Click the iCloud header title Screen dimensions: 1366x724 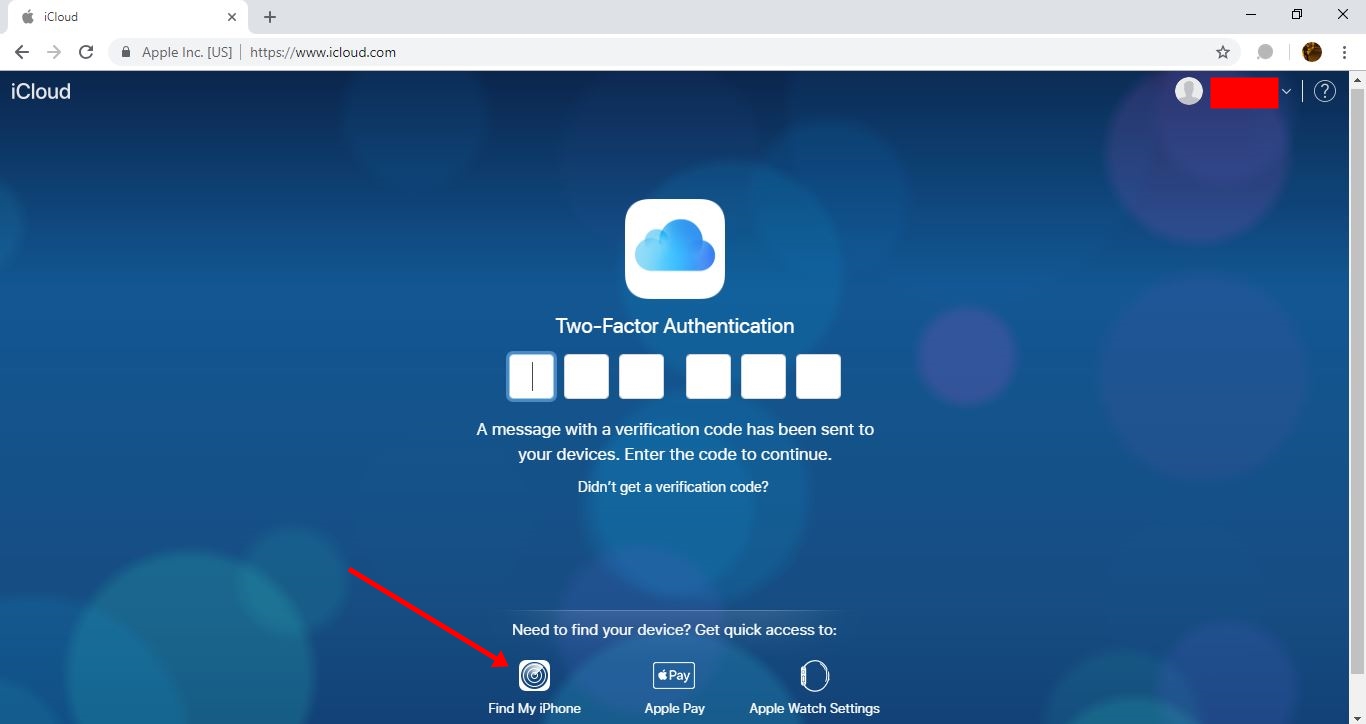pos(41,91)
